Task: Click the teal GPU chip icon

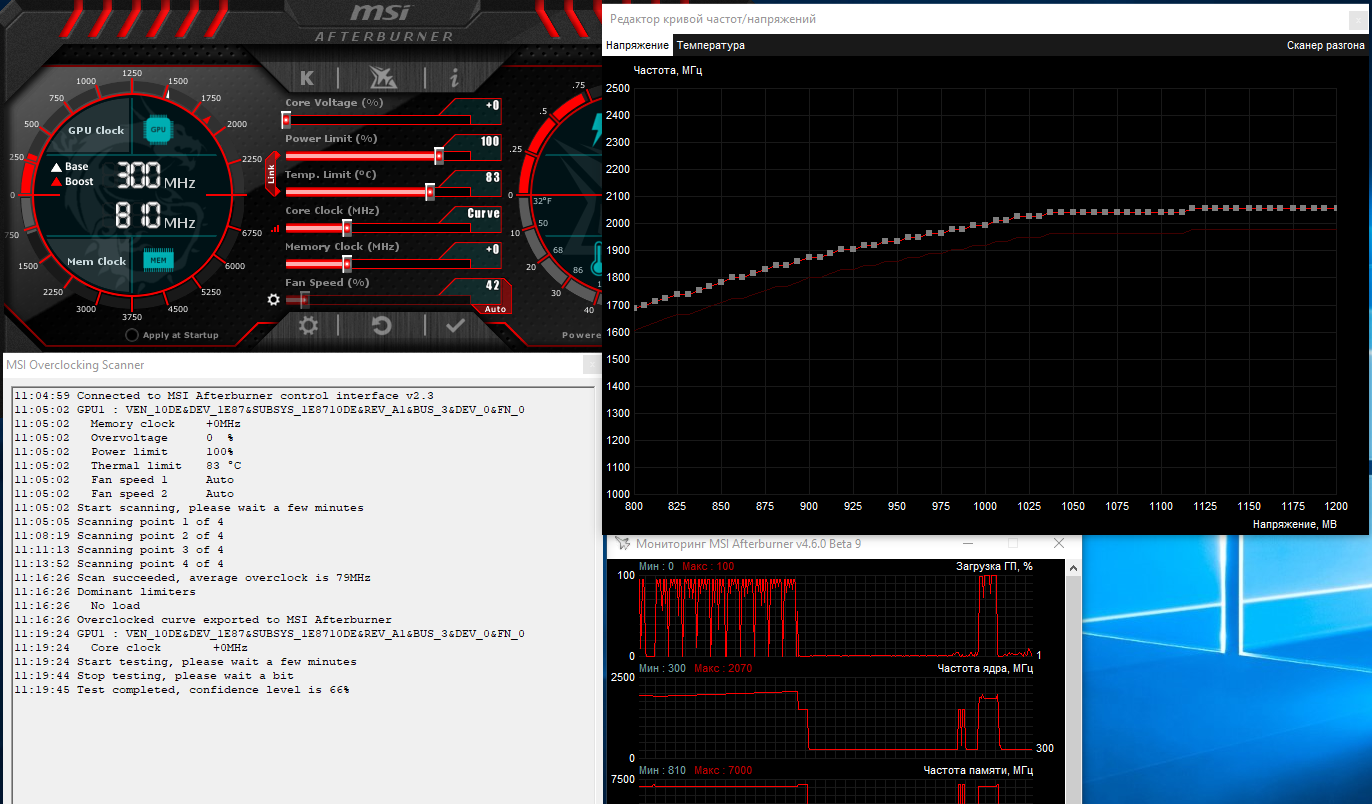Action: 158,129
